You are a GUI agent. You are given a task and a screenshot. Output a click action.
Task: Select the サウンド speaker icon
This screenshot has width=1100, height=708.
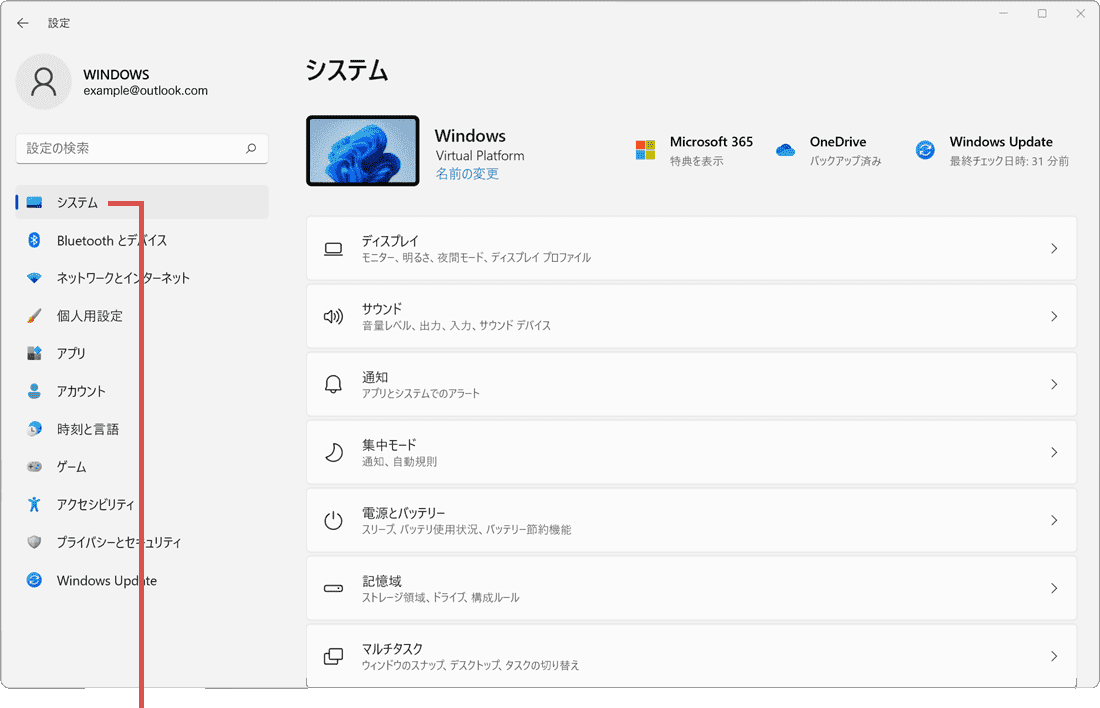pyautogui.click(x=333, y=316)
